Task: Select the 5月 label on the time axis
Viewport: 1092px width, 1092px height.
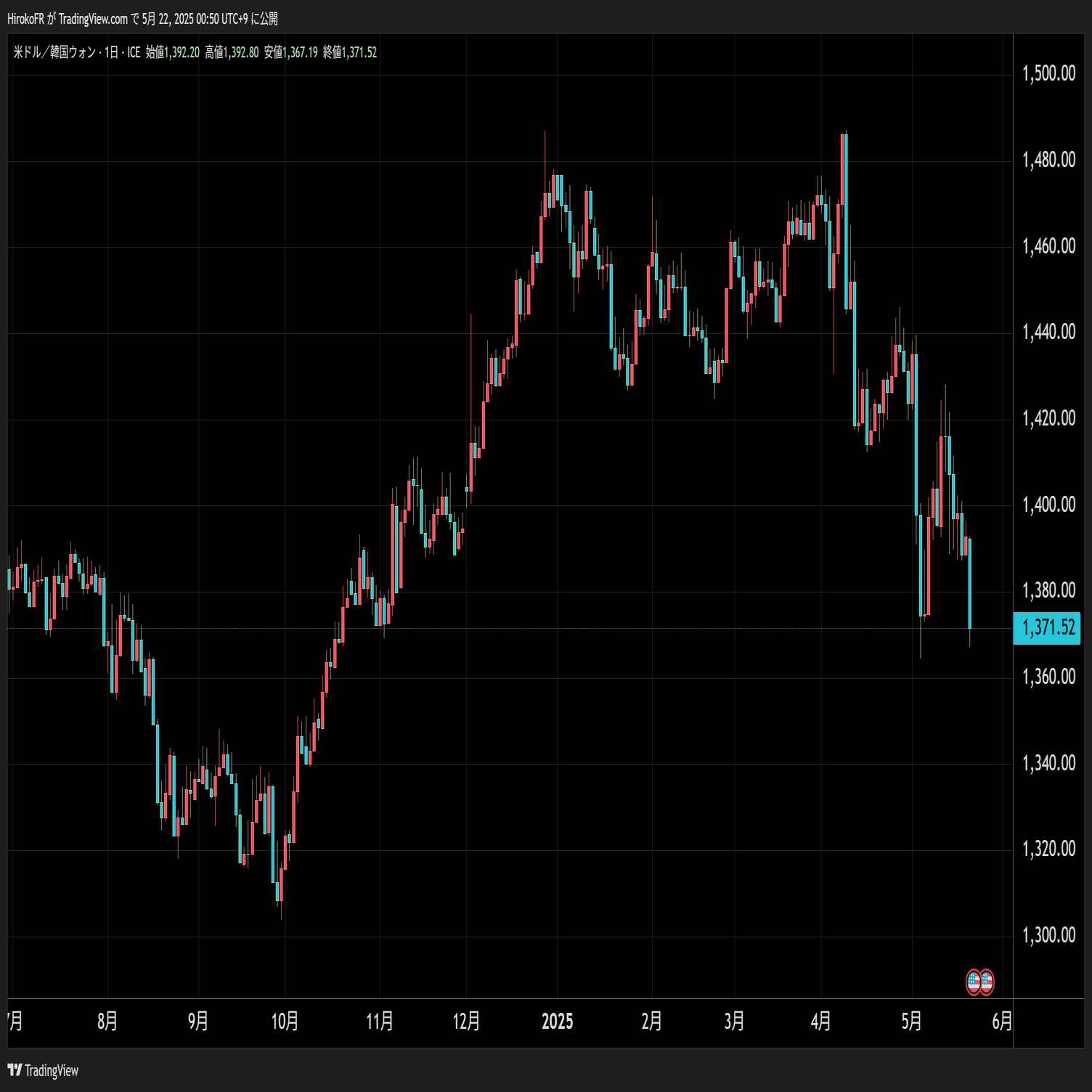Action: click(x=912, y=1022)
